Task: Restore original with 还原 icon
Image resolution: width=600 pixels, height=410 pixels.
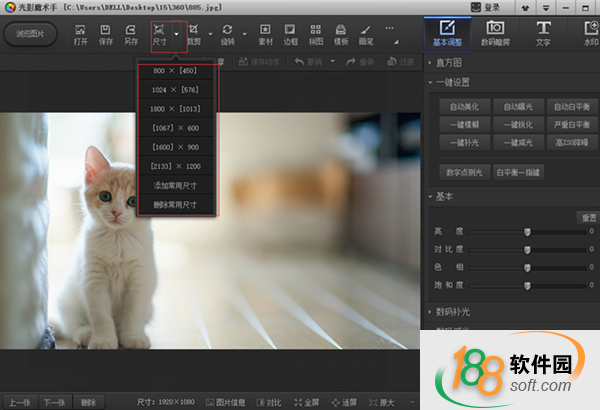Action: pyautogui.click(x=401, y=62)
